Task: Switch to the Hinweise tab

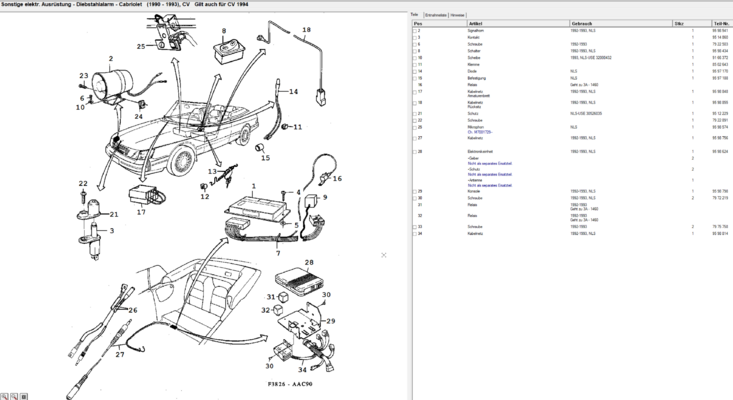Action: [x=458, y=15]
